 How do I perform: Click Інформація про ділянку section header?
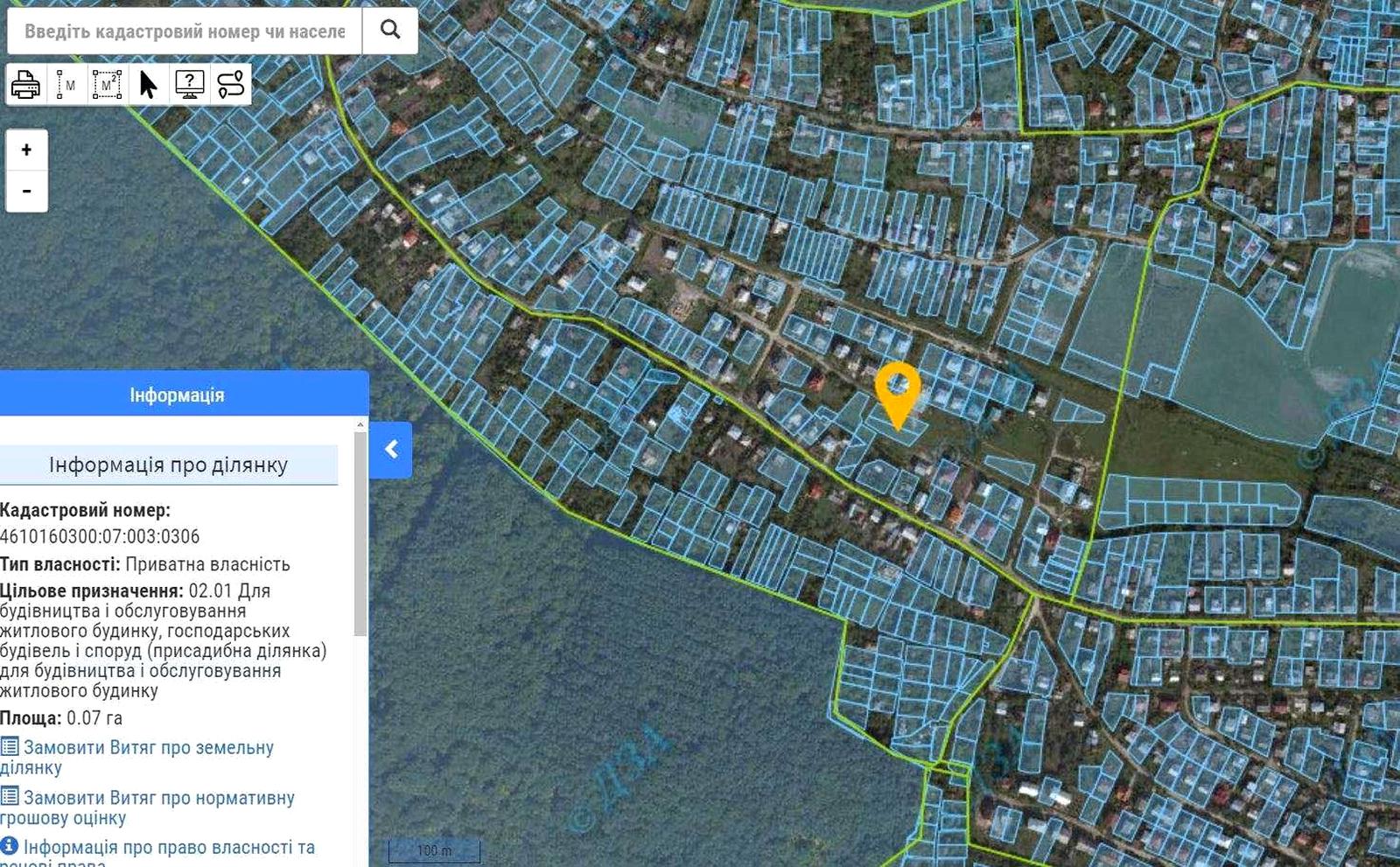tap(168, 465)
